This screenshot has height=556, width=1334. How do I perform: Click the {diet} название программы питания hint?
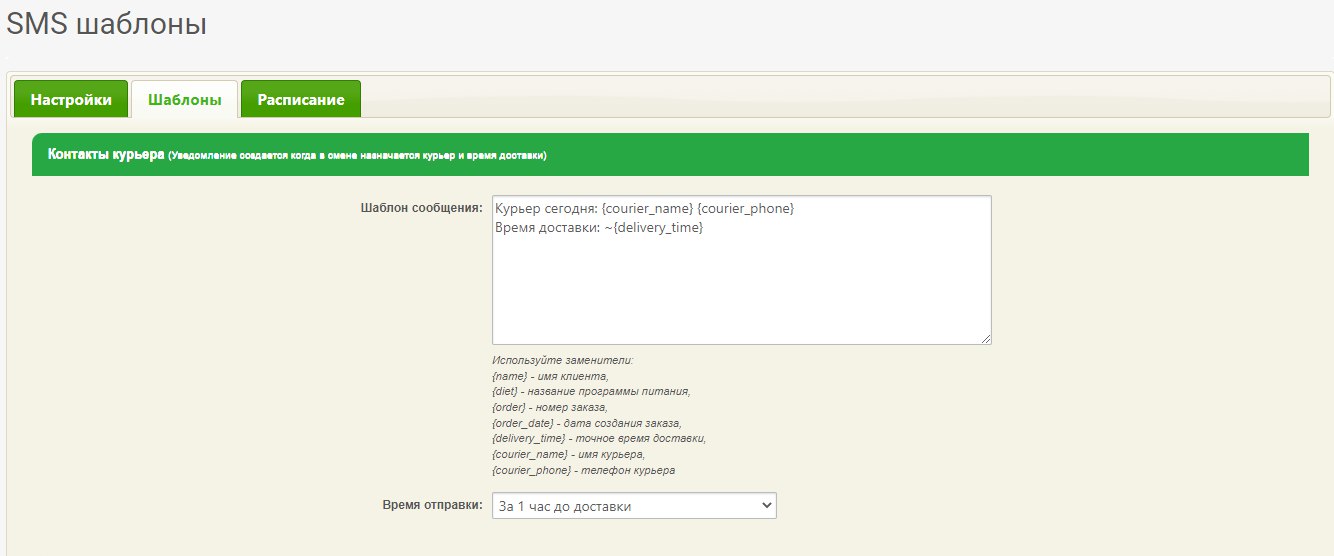tap(590, 392)
